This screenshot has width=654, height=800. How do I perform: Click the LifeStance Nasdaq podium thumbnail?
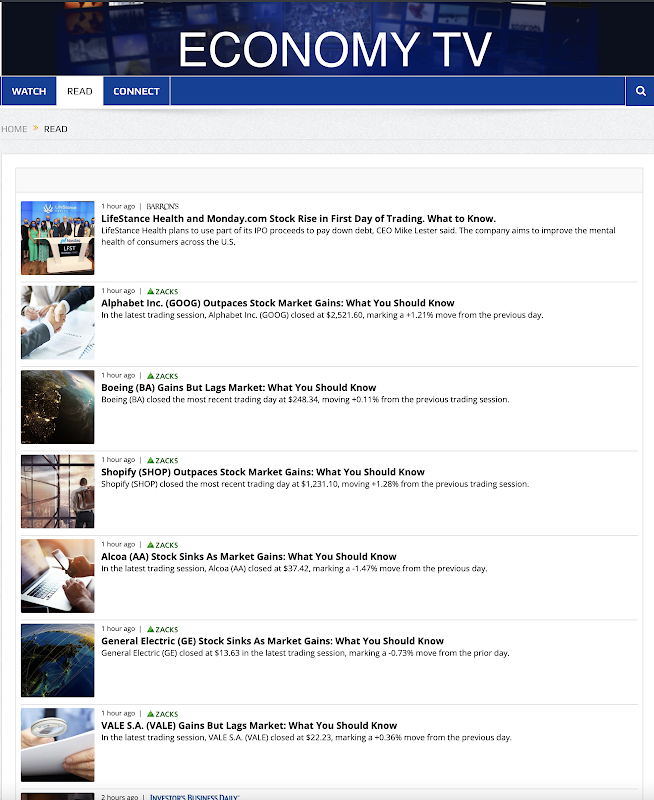click(x=58, y=238)
